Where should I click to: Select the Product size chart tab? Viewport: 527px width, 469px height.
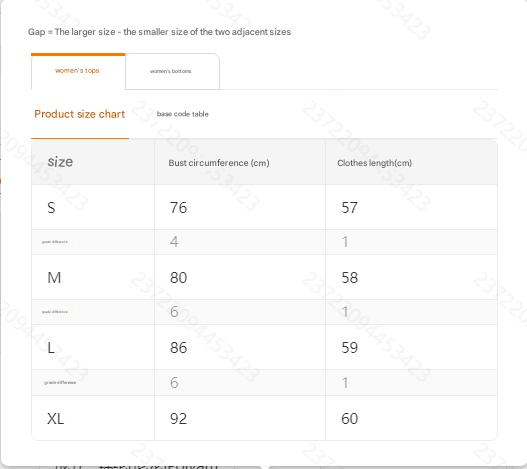80,114
